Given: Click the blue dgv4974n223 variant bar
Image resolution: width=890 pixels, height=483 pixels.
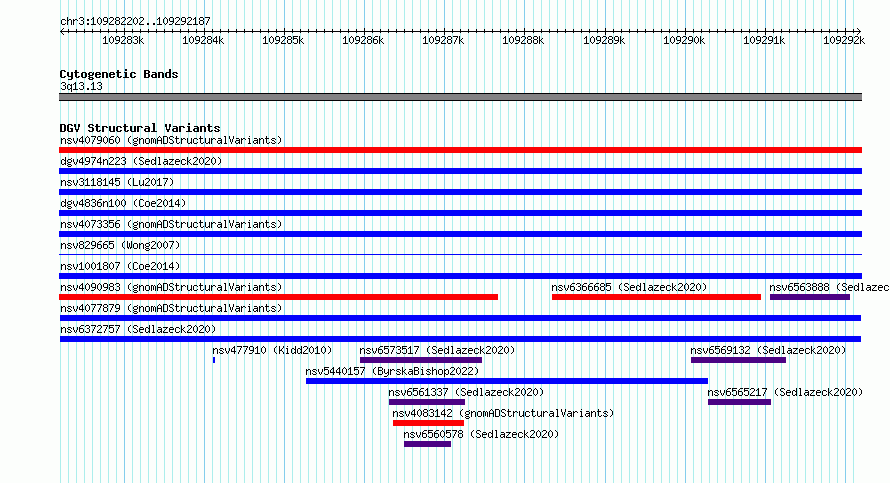Looking at the screenshot, I should [x=460, y=171].
